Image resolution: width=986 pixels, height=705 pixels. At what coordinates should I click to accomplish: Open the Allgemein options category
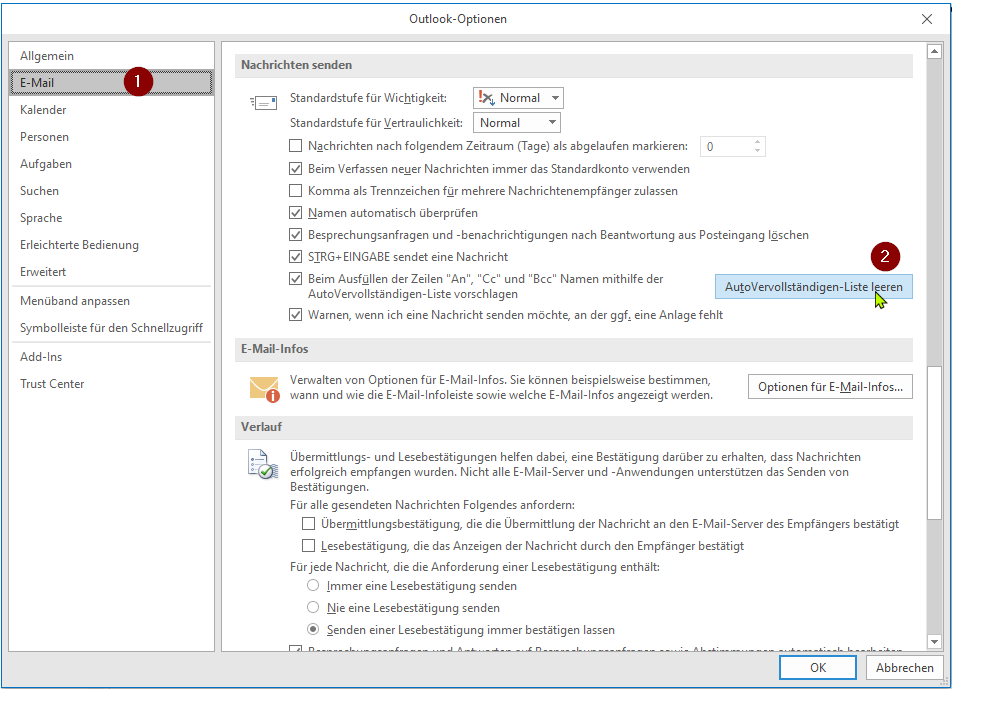click(112, 56)
